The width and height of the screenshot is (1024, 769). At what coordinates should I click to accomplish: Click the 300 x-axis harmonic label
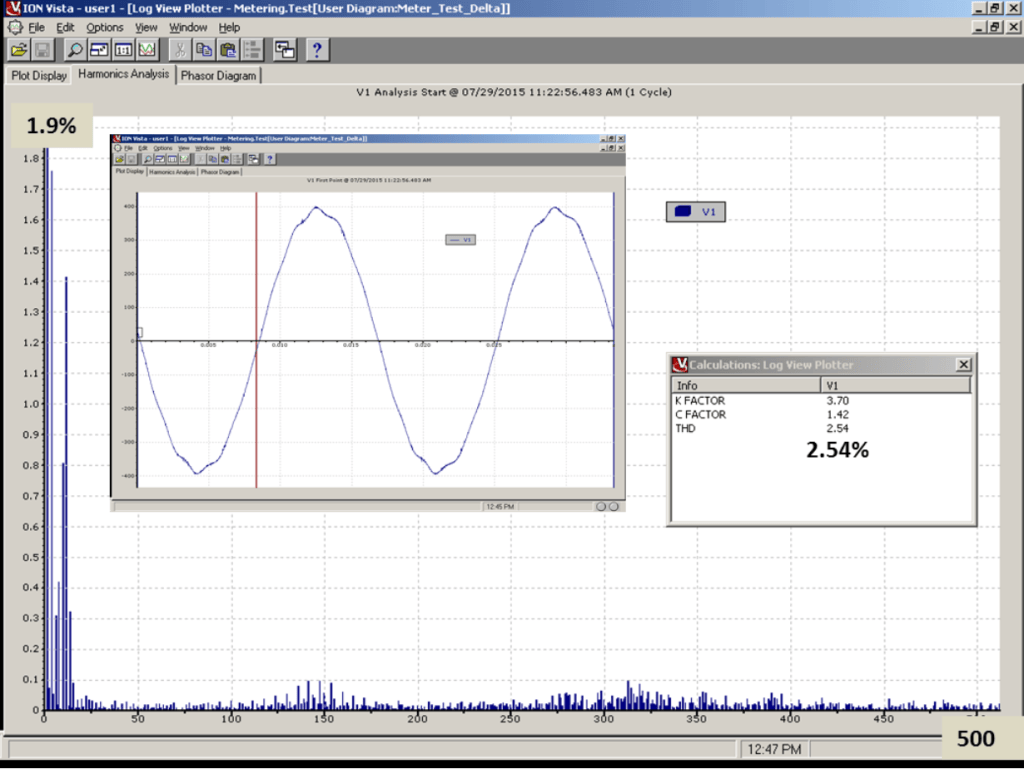click(x=603, y=719)
